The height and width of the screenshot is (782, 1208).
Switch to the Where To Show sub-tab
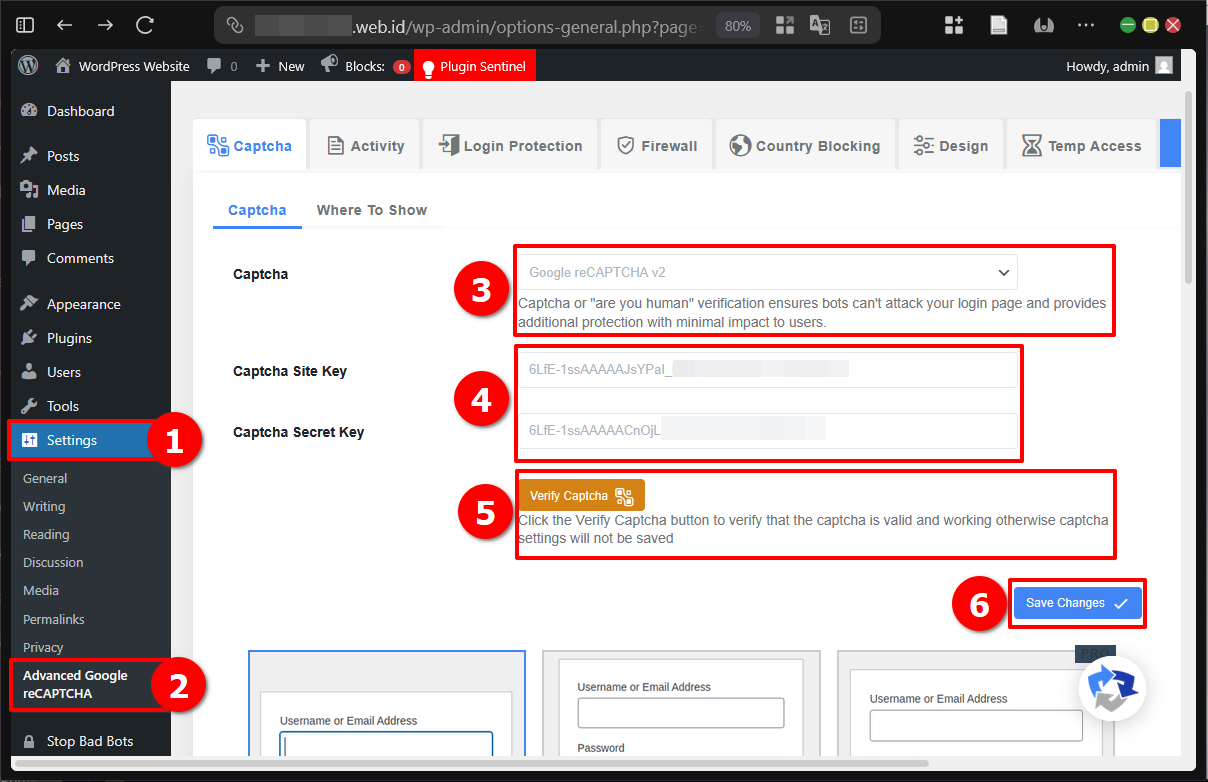pyautogui.click(x=372, y=210)
